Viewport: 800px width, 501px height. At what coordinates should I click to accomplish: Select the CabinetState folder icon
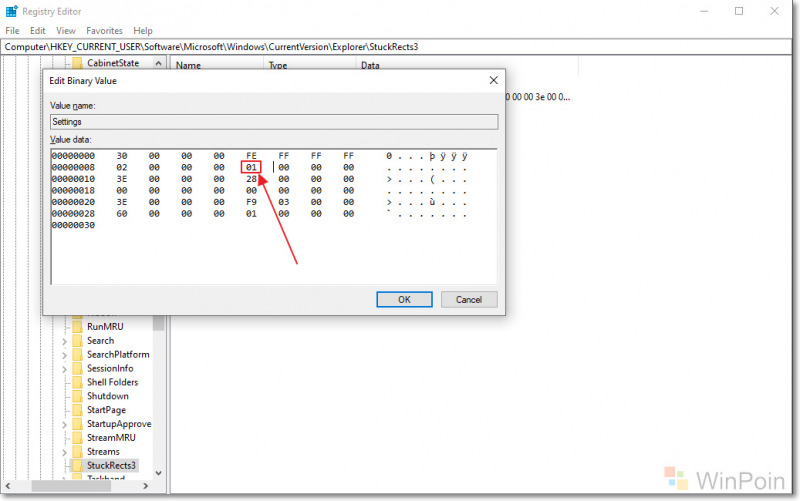pos(78,63)
